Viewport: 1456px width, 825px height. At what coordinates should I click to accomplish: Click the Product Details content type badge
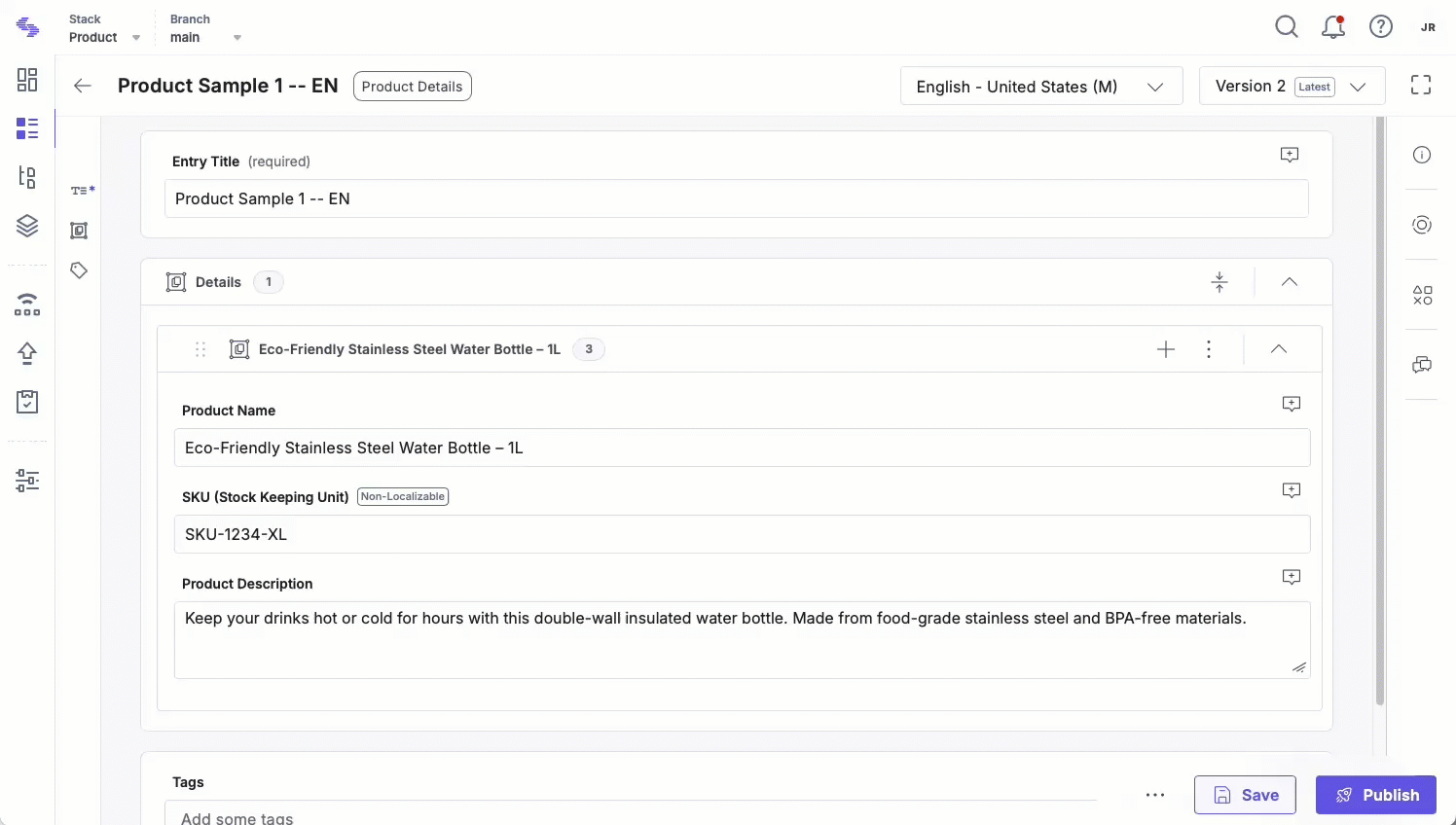(x=413, y=87)
